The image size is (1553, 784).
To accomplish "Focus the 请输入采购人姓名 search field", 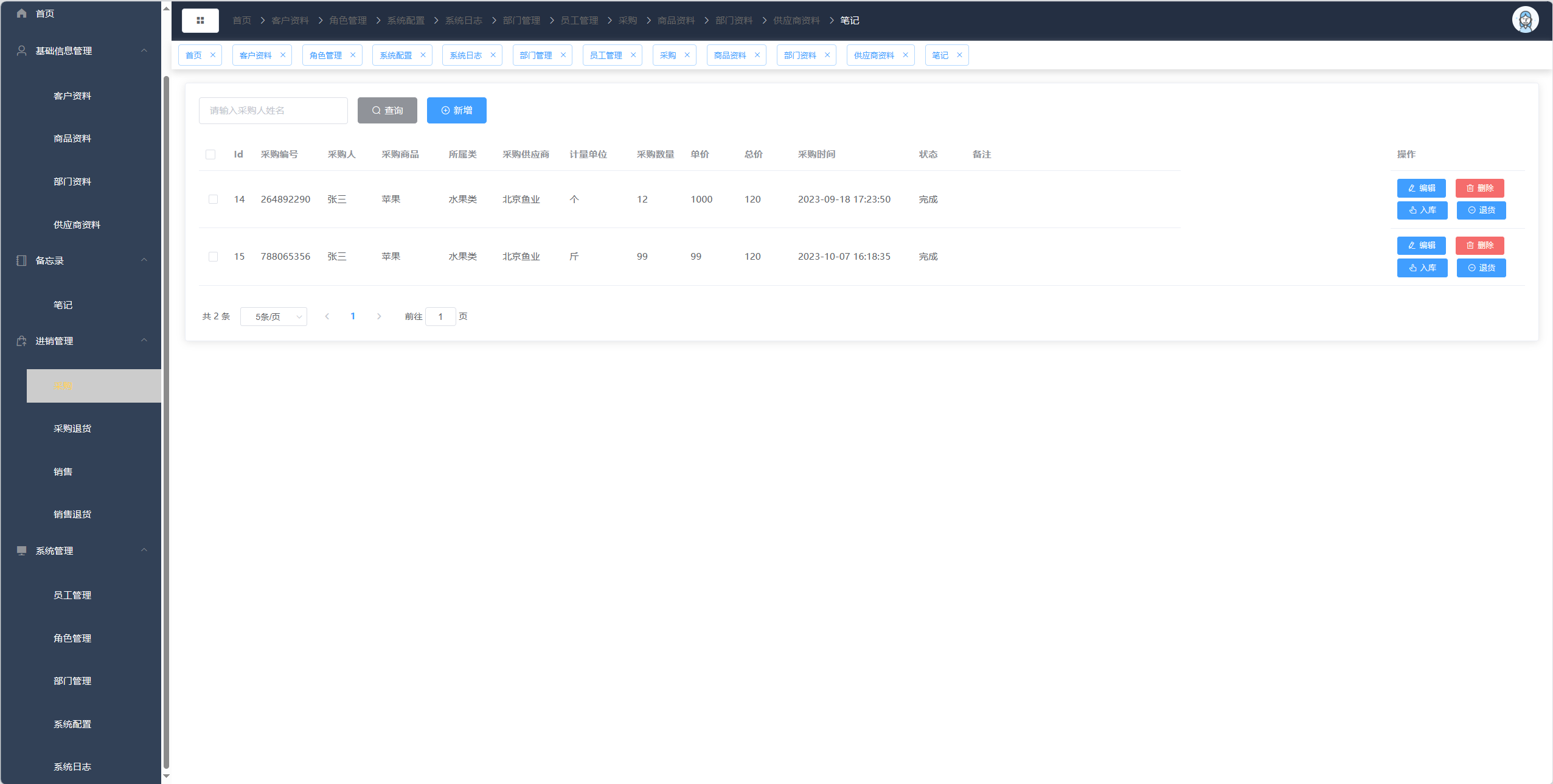I will tap(273, 111).
